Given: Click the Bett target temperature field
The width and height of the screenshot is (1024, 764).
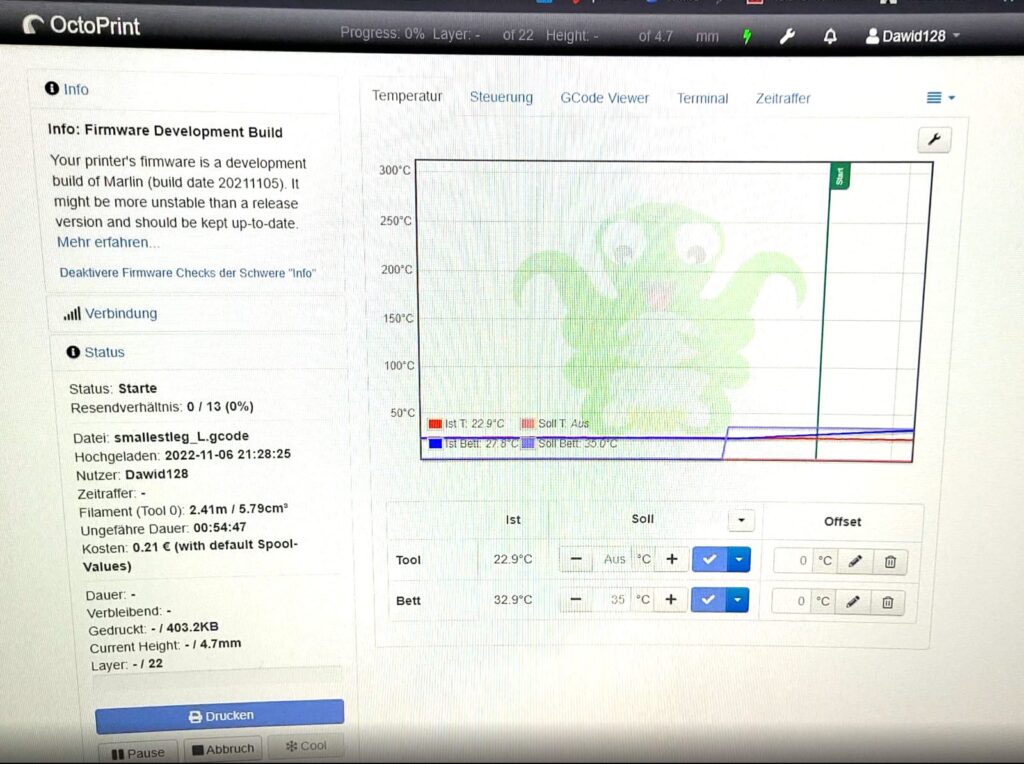Looking at the screenshot, I should (x=612, y=599).
